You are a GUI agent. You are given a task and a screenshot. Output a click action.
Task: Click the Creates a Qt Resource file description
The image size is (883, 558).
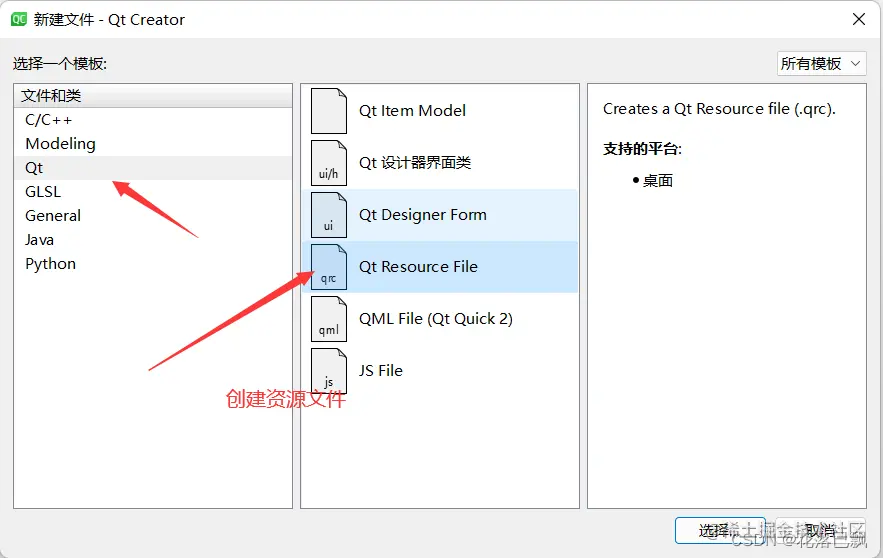click(719, 109)
